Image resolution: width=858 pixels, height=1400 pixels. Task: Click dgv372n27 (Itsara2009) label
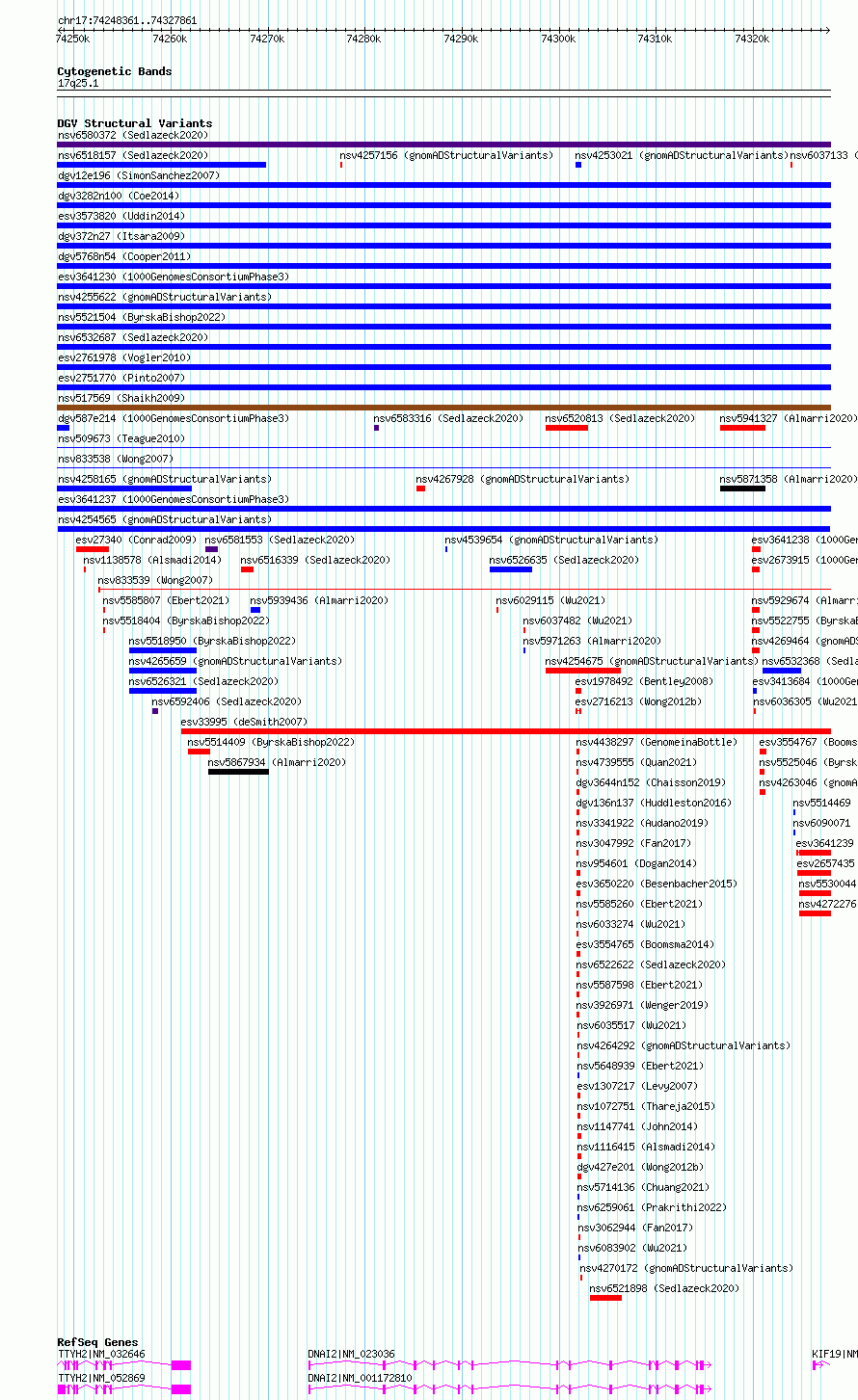(121, 237)
